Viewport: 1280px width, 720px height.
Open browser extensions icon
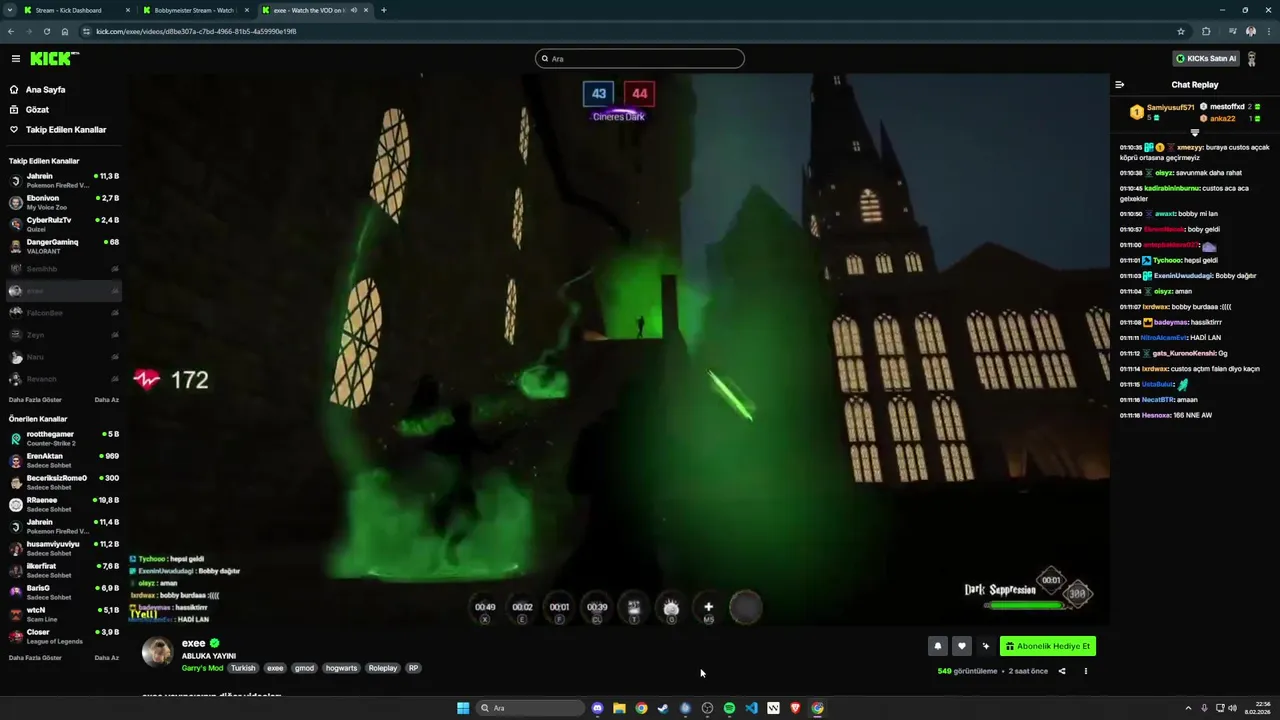click(x=1206, y=31)
